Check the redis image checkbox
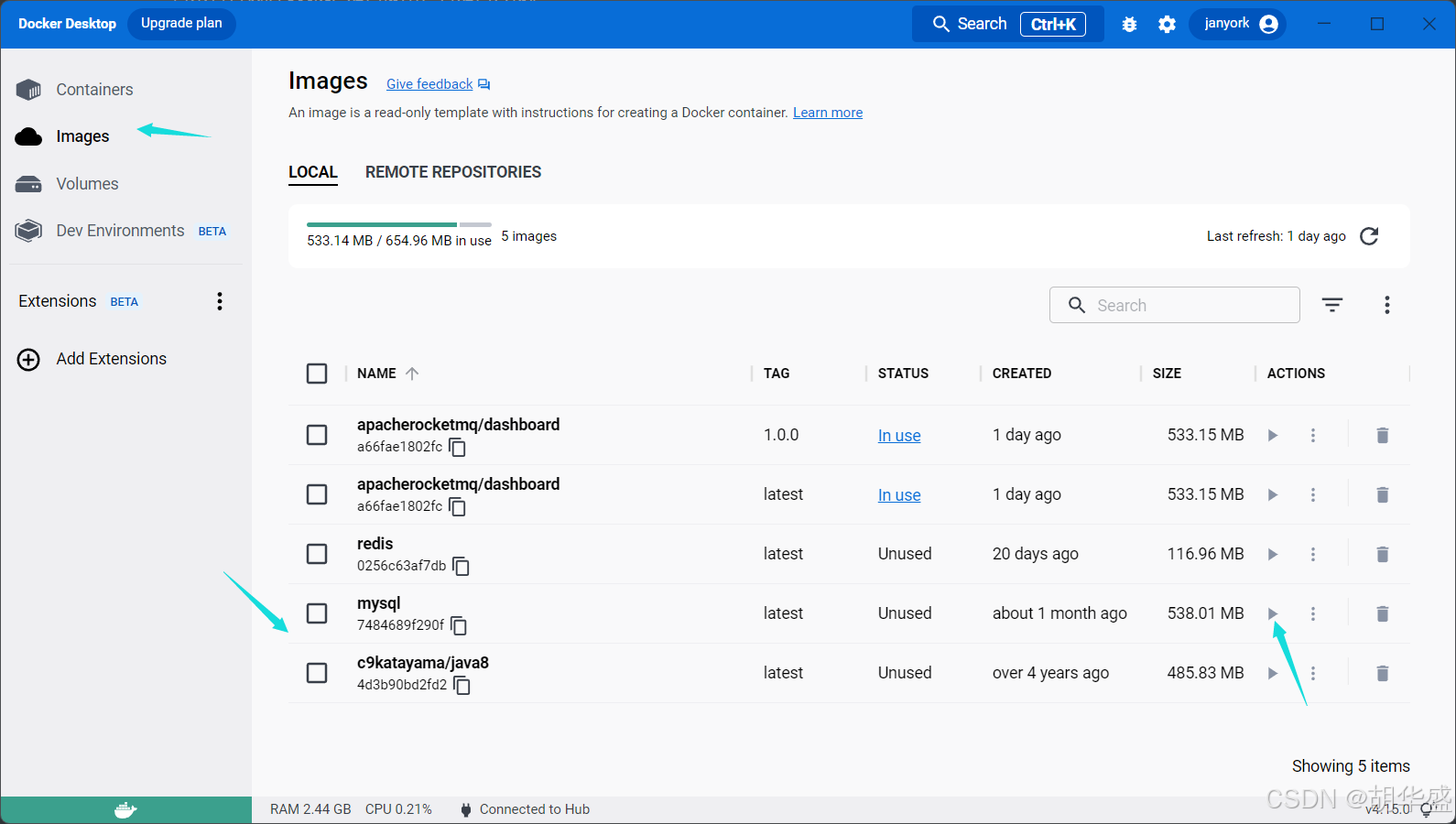The width and height of the screenshot is (1456, 824). [317, 554]
